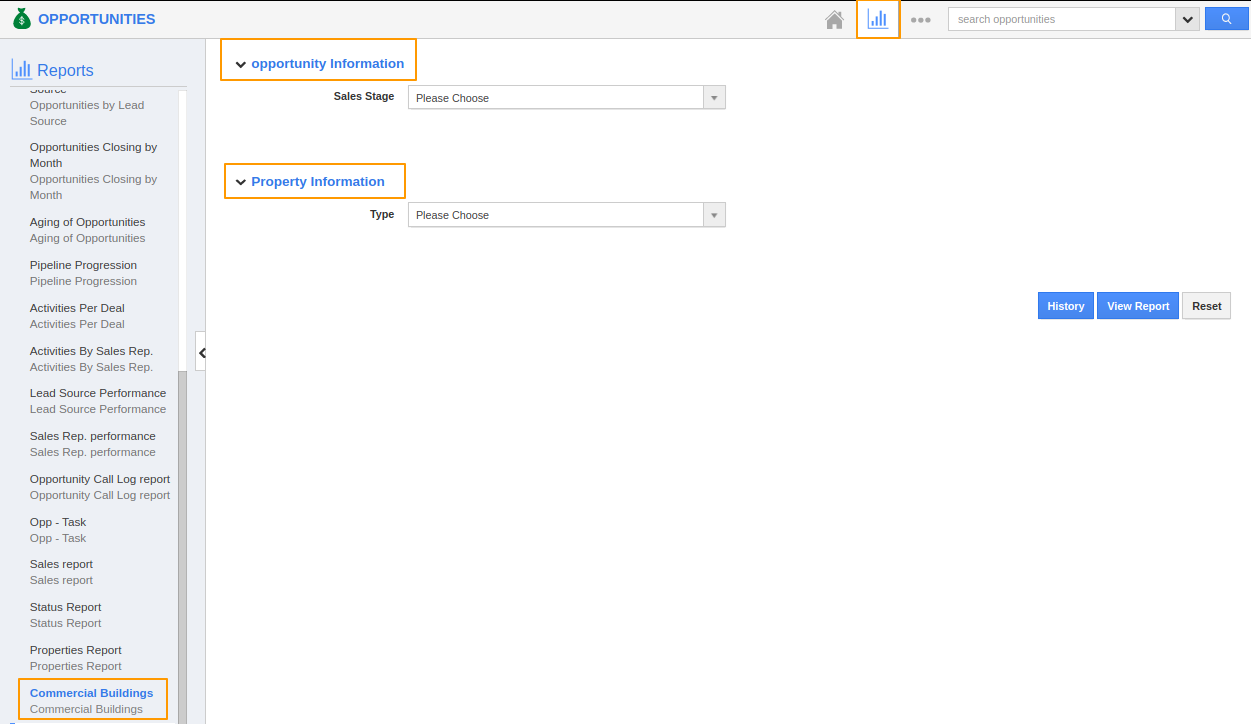Open the Sales Stage dropdown

pyautogui.click(x=566, y=98)
